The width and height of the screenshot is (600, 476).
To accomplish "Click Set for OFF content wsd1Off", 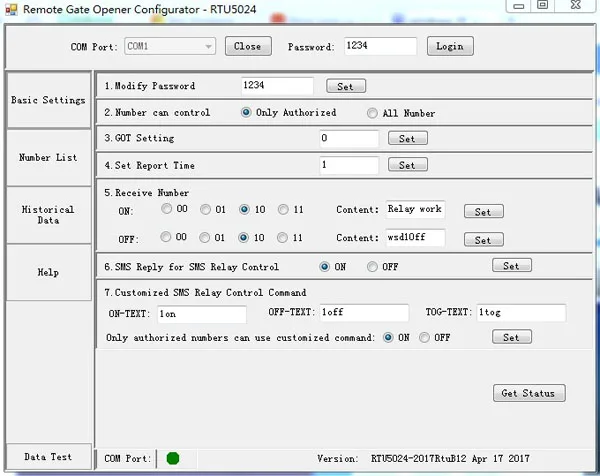I will coord(484,240).
